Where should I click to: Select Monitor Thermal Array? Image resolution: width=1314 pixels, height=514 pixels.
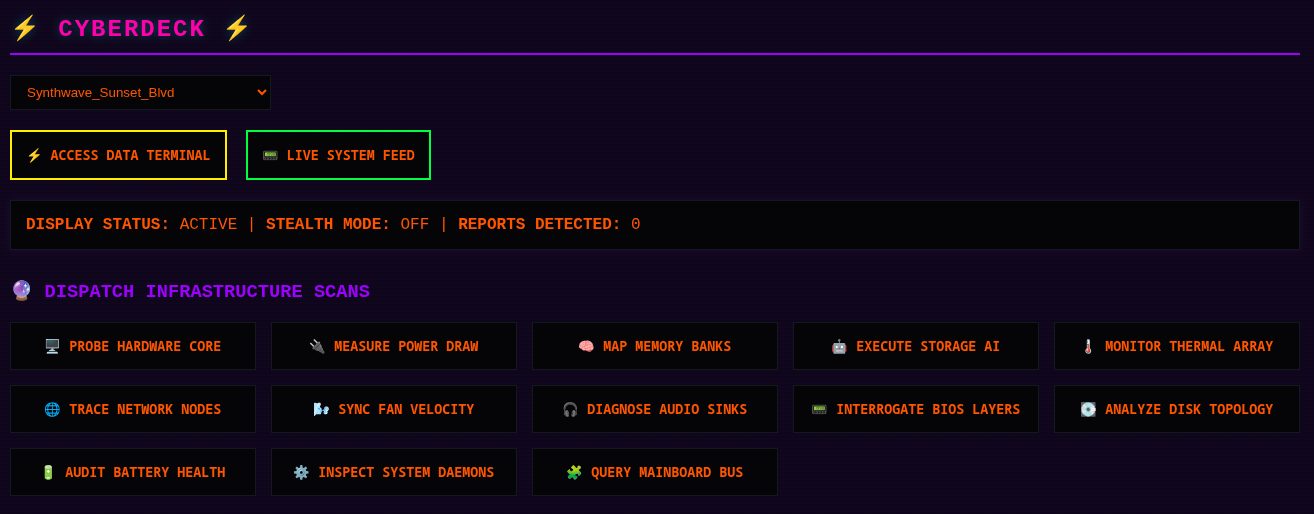point(1177,346)
